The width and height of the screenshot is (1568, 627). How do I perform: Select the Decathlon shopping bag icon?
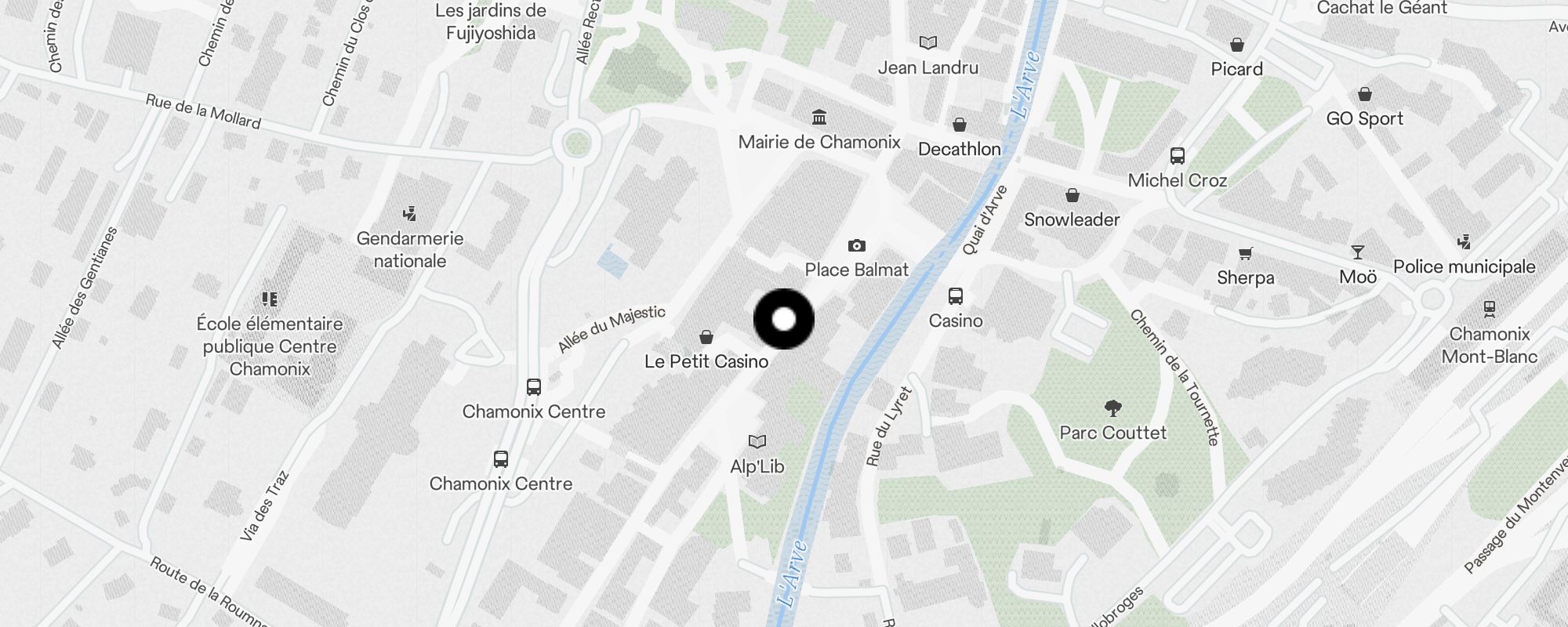[959, 125]
